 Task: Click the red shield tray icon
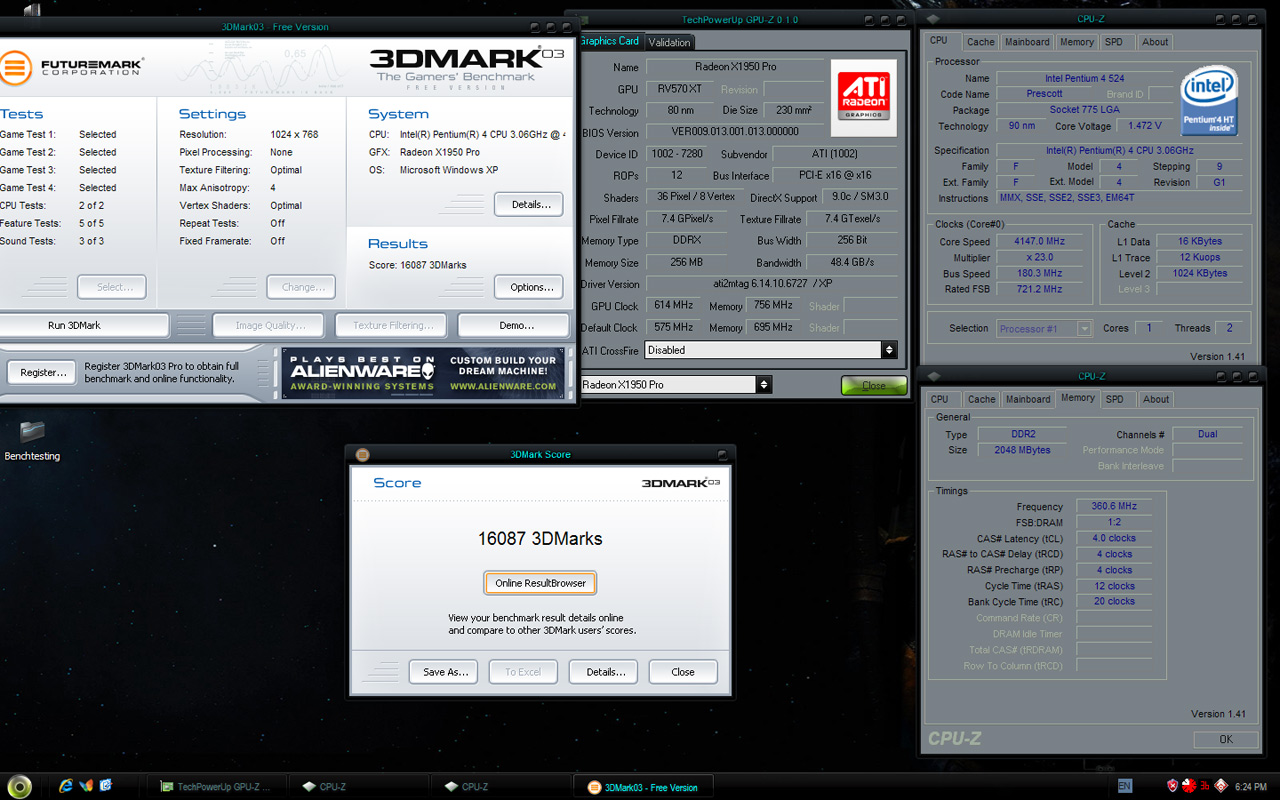pyautogui.click(x=1173, y=786)
